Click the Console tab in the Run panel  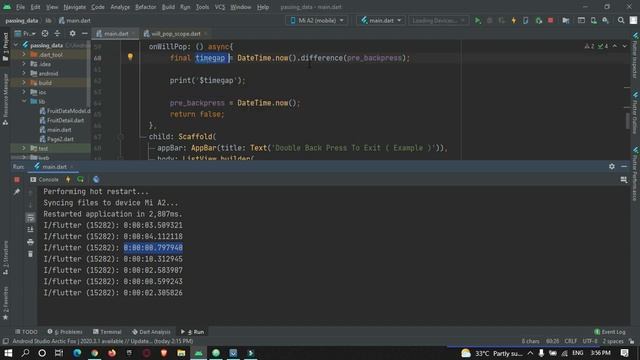click(x=44, y=180)
